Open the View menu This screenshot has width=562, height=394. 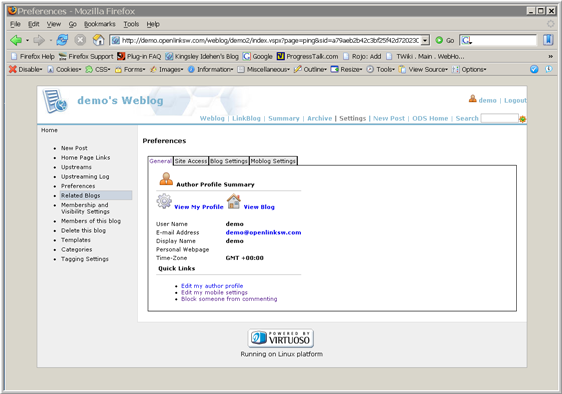54,24
